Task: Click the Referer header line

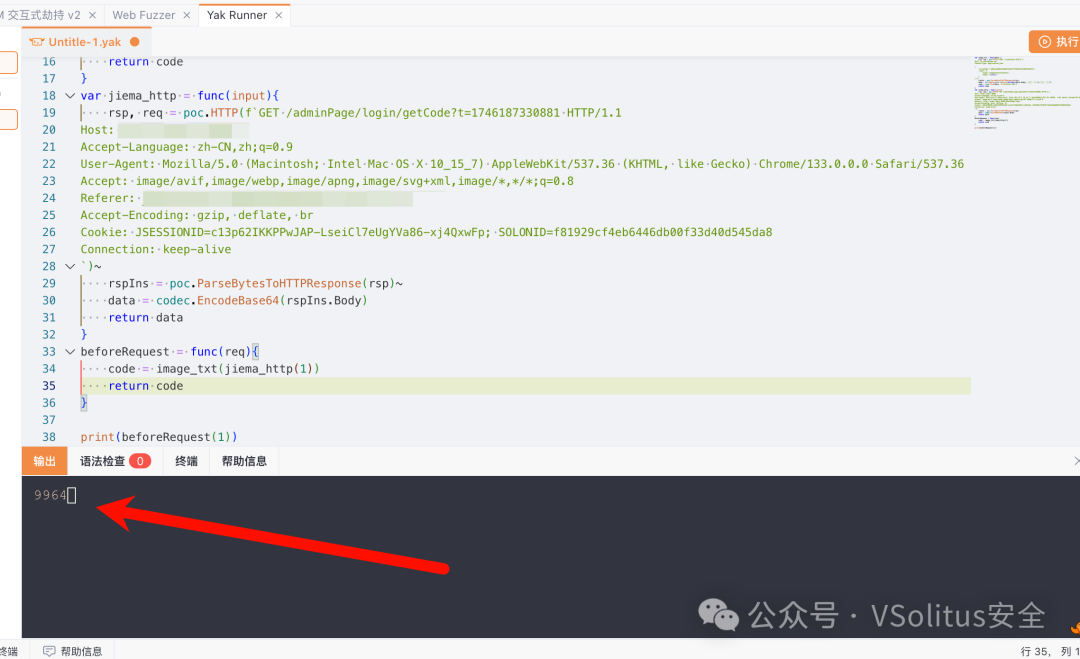Action: [x=246, y=198]
